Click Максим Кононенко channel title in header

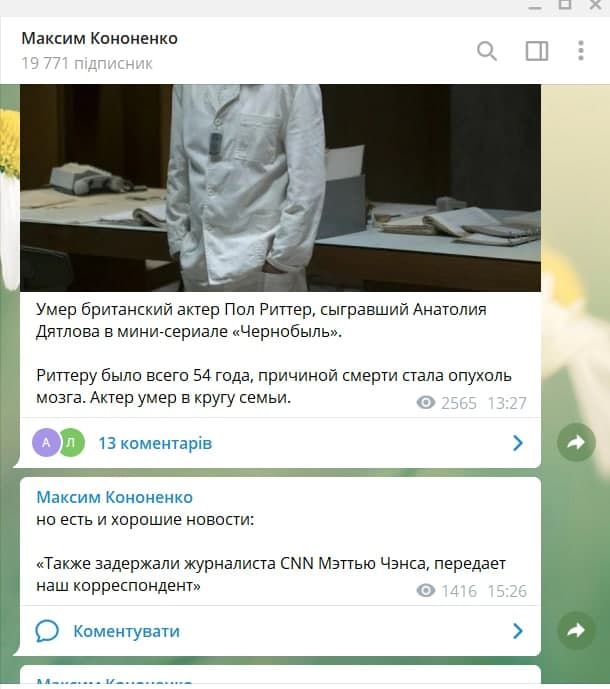pos(100,38)
